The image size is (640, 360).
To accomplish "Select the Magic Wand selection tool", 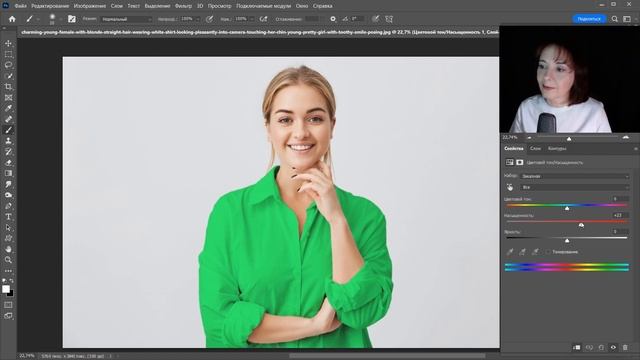I will [8, 76].
